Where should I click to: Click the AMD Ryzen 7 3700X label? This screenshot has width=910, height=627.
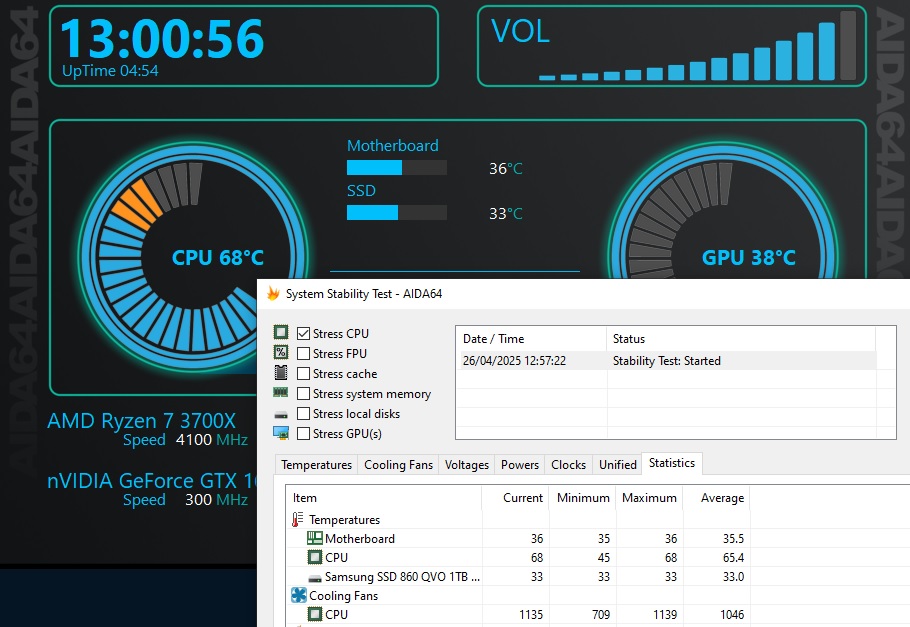142,420
